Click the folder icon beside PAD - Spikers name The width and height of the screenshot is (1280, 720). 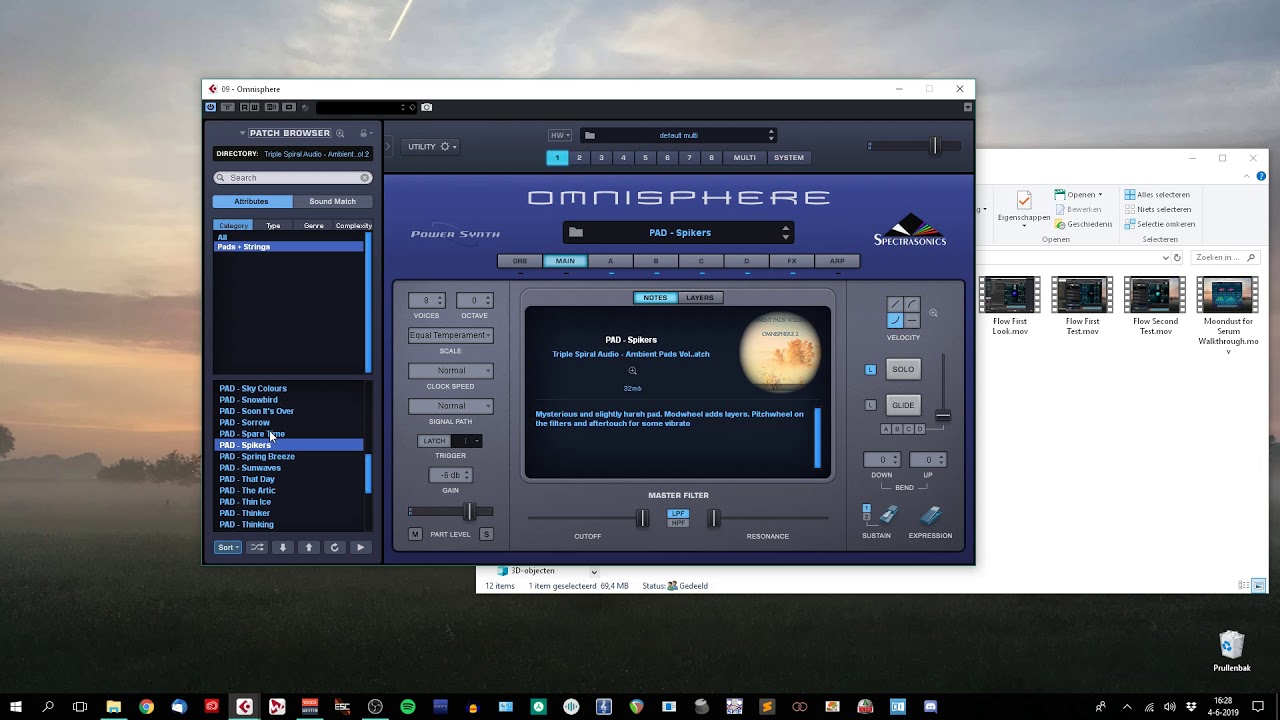pos(576,232)
